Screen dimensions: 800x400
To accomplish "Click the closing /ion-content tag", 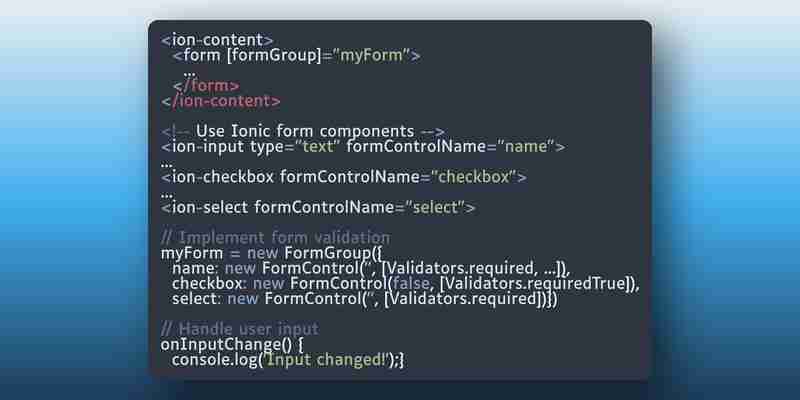I will pos(221,101).
